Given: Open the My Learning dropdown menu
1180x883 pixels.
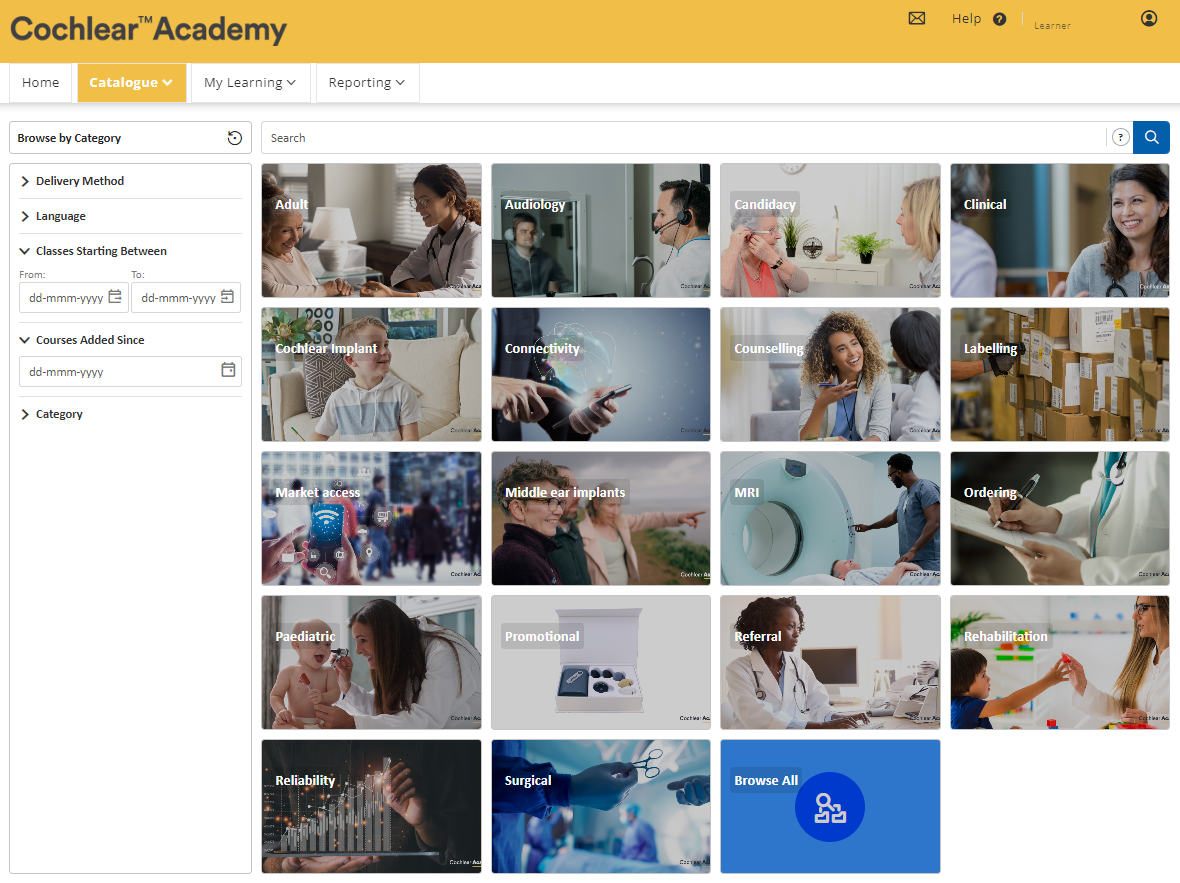Looking at the screenshot, I should [x=250, y=83].
